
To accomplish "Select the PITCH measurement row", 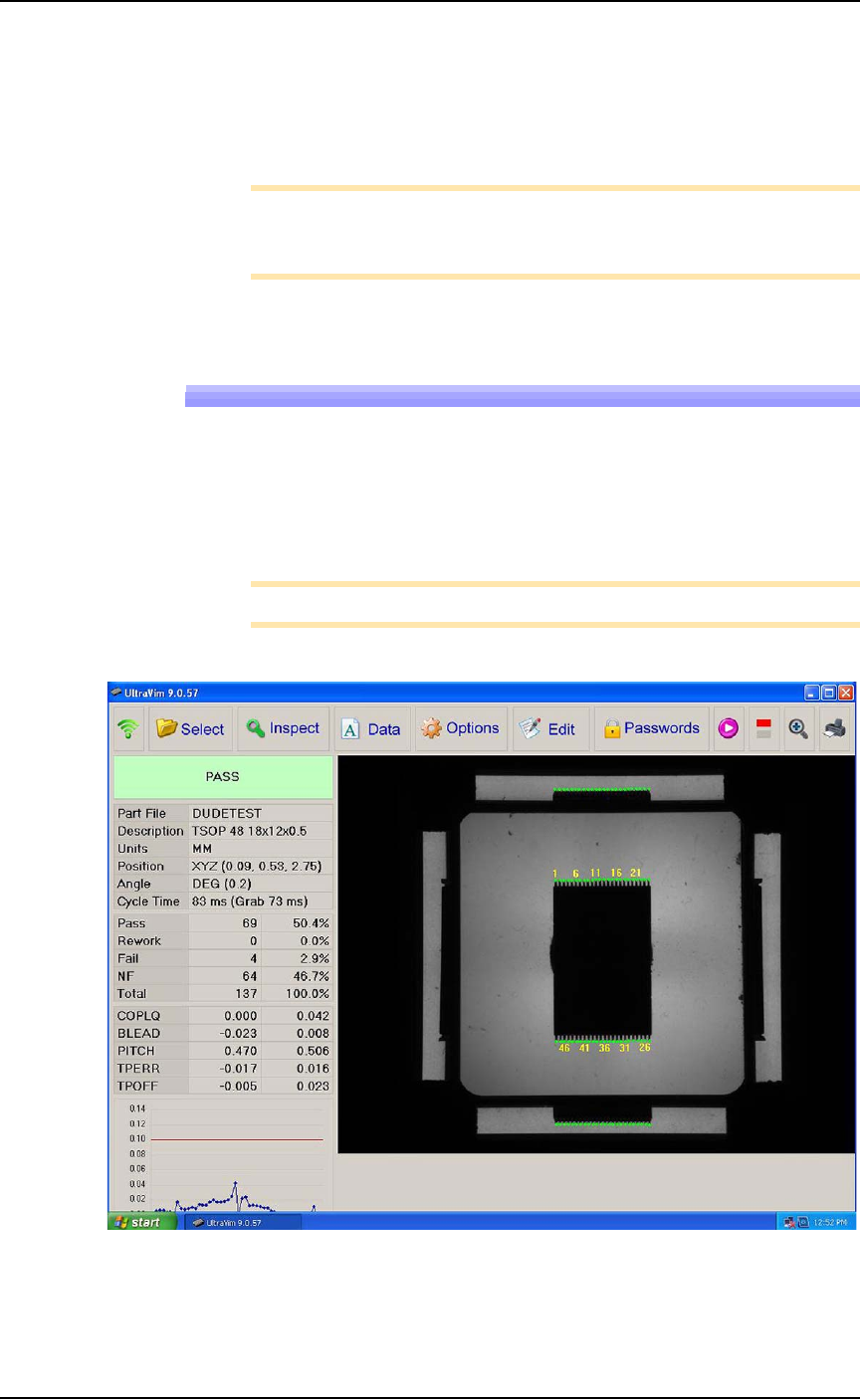I will tap(223, 1051).
